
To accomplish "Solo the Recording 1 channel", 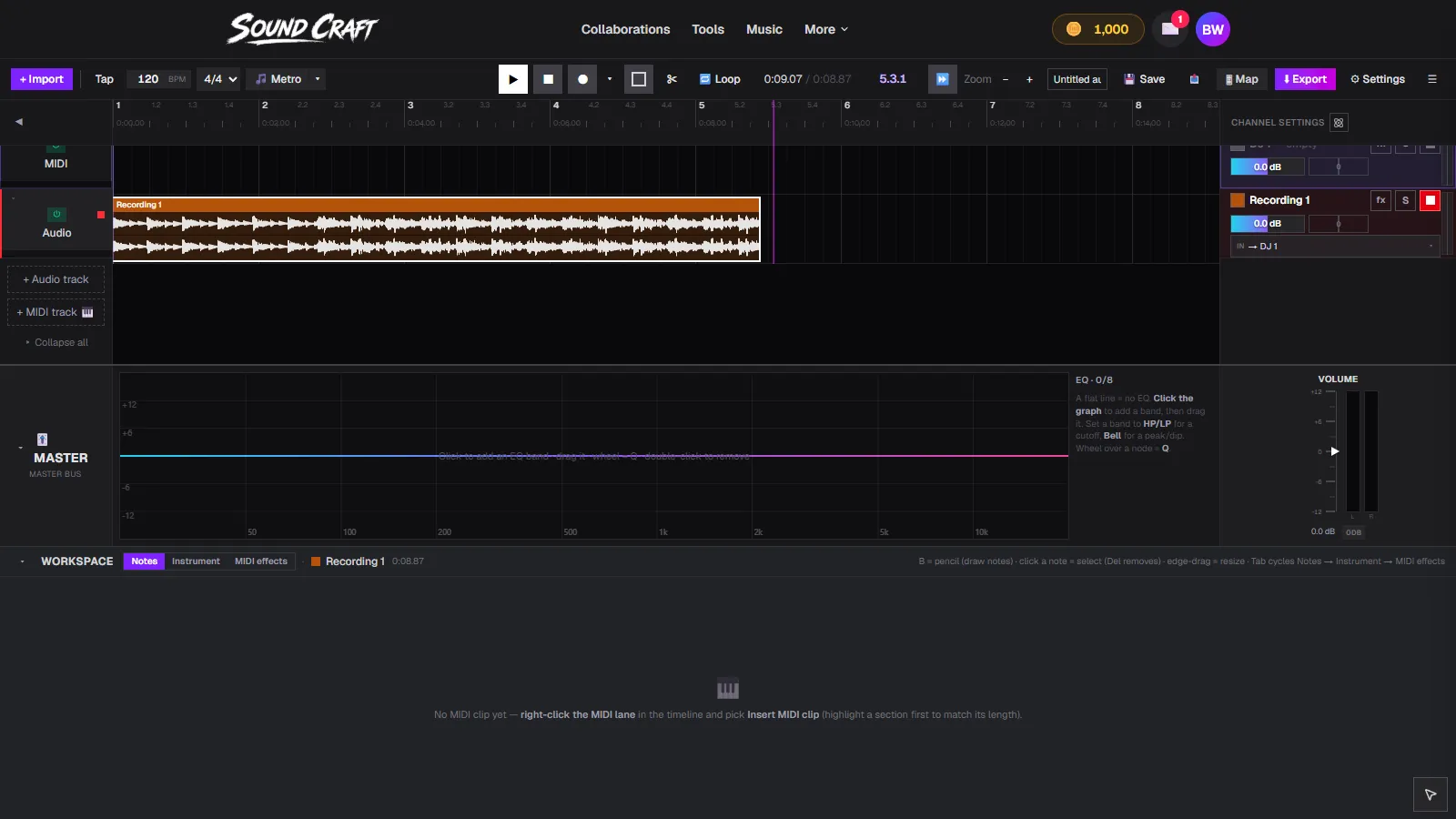I will 1406,200.
